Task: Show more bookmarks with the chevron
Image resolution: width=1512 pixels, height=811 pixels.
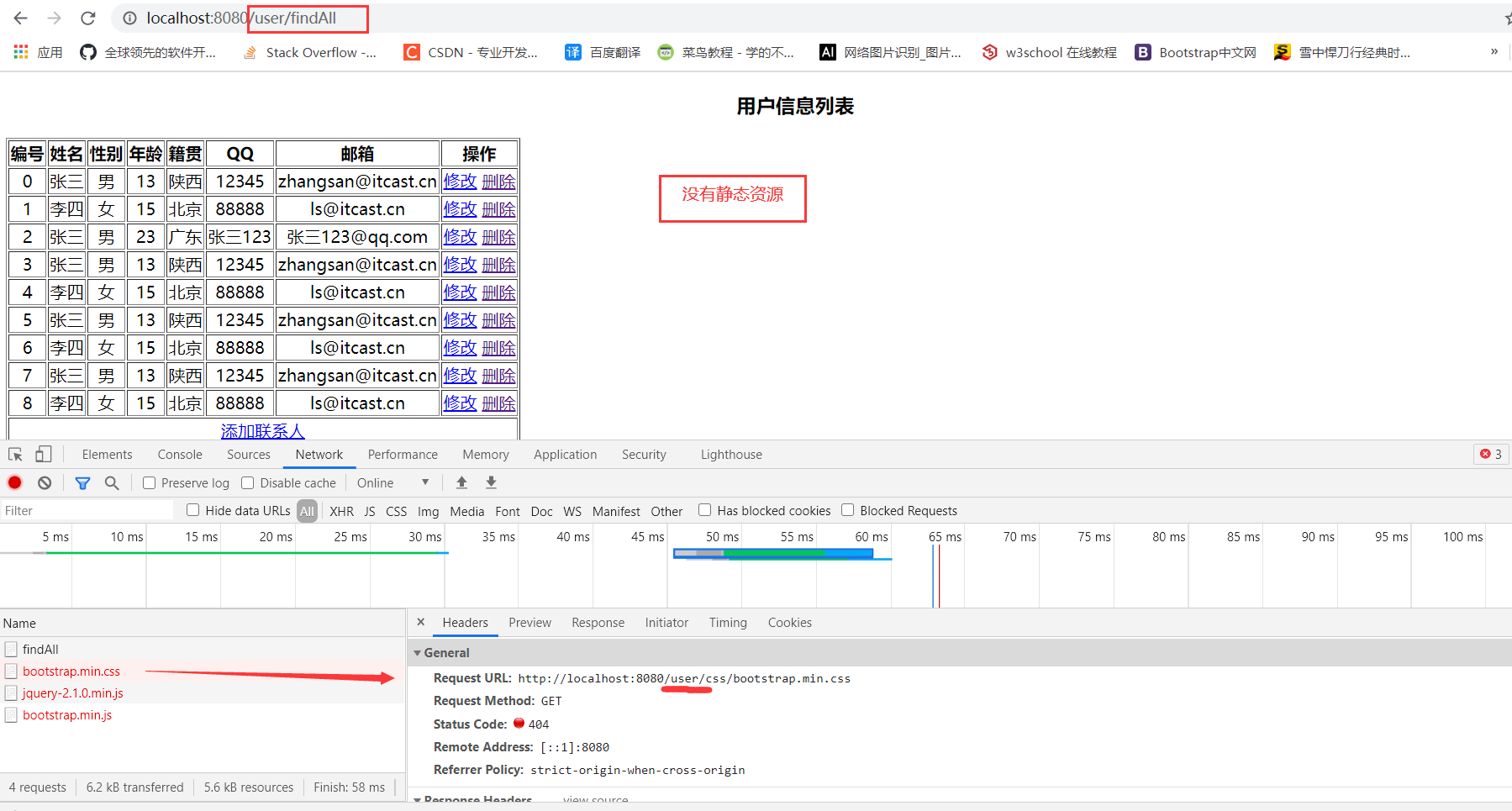Action: point(1494,52)
